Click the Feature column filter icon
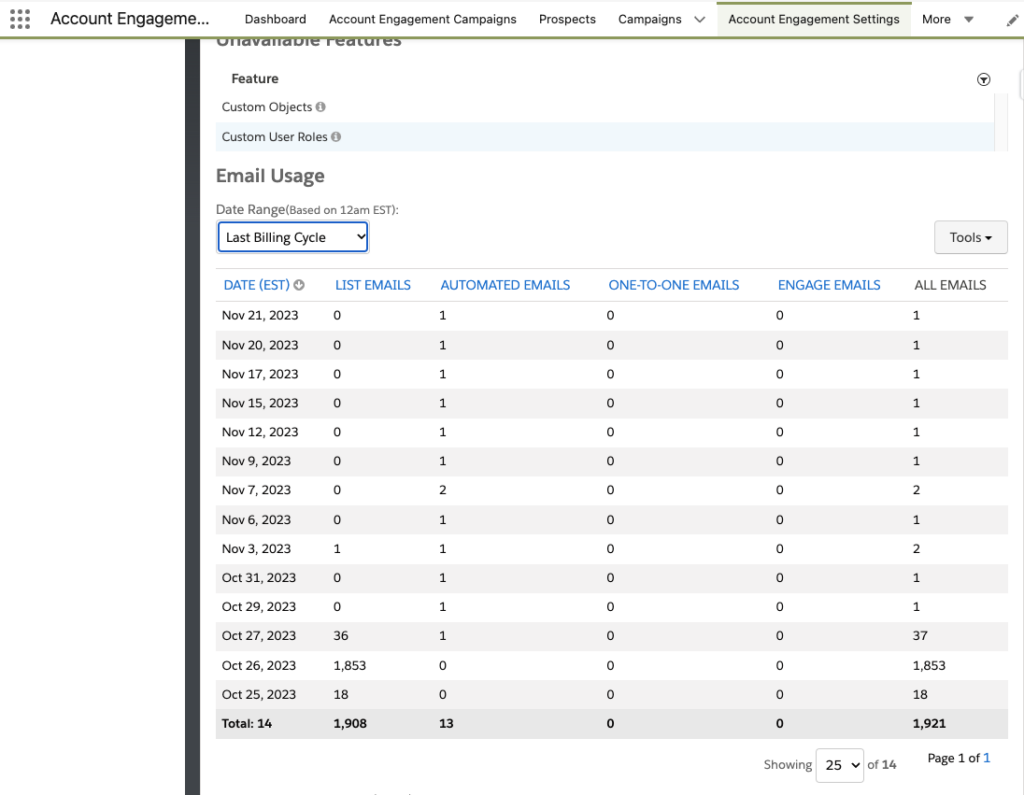Image resolution: width=1024 pixels, height=795 pixels. pos(983,80)
